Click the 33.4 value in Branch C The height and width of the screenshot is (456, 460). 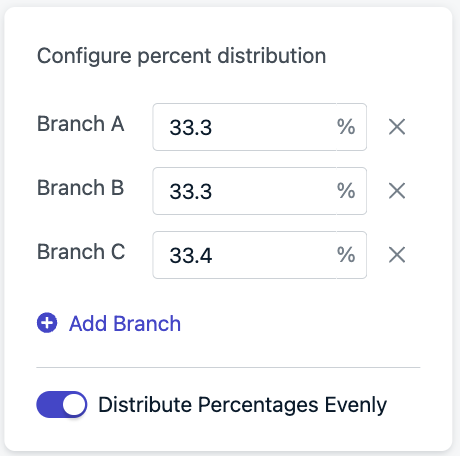click(x=191, y=255)
